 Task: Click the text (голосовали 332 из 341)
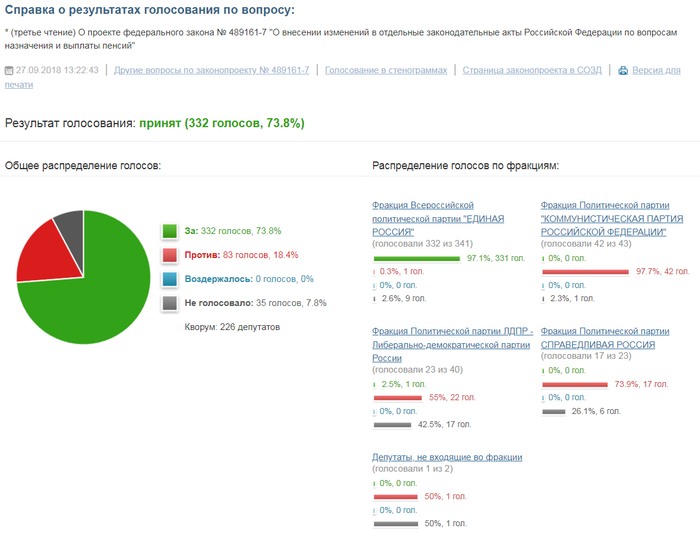(x=422, y=244)
